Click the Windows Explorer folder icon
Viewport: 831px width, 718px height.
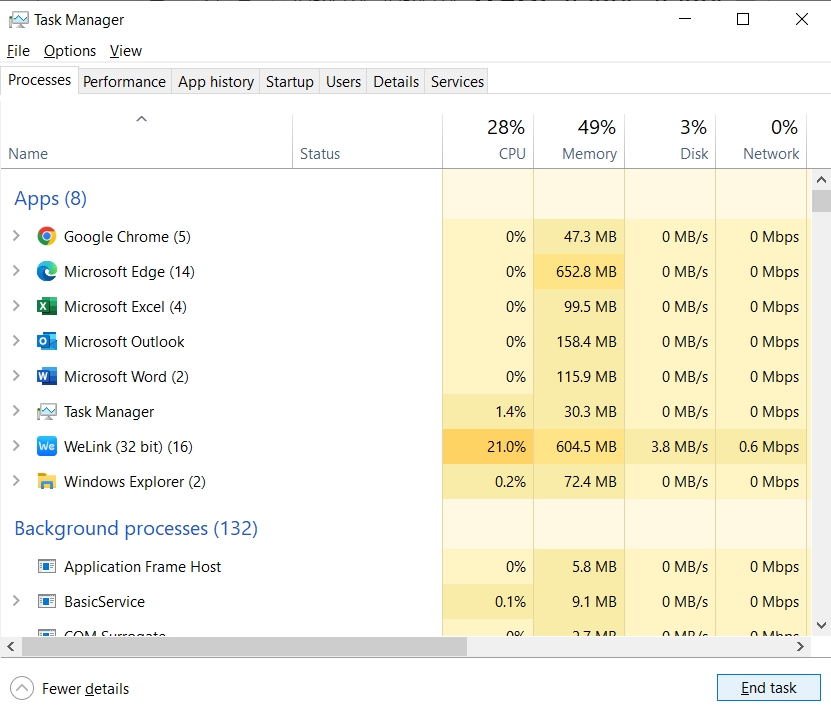[x=47, y=481]
